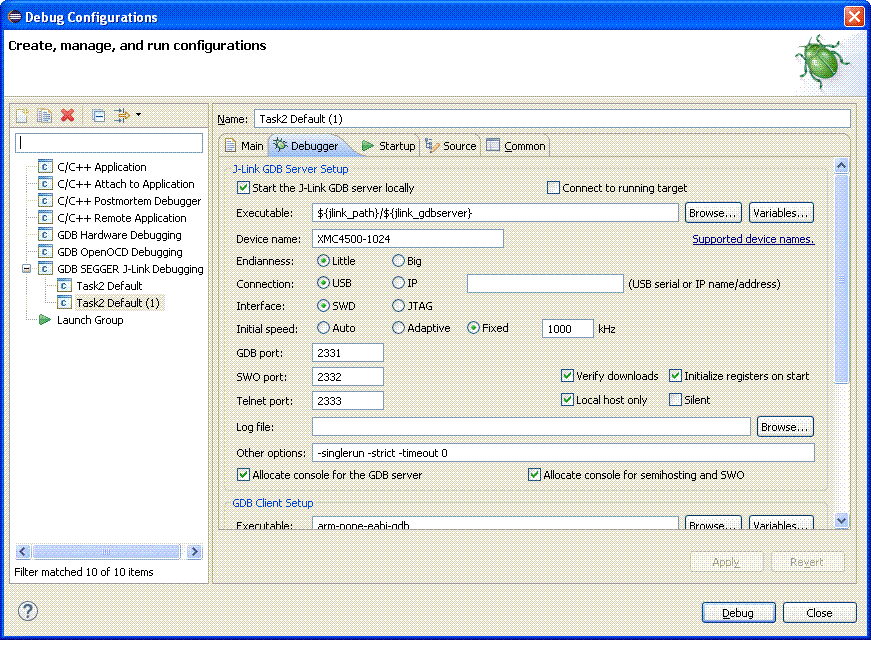The height and width of the screenshot is (648, 871).
Task: Open the Source tab
Action: (x=451, y=145)
